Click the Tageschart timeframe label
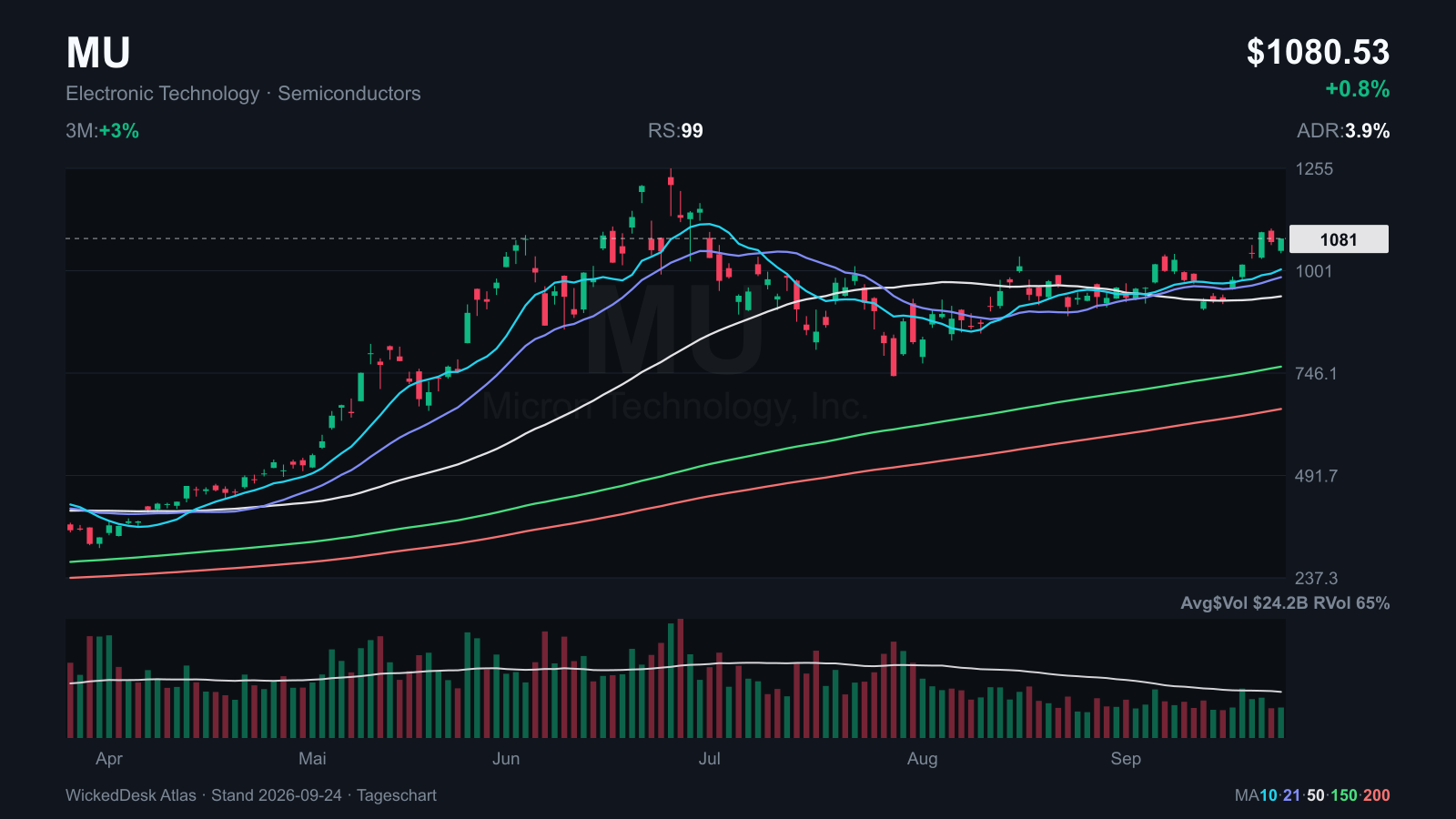This screenshot has width=1456, height=819. point(397,795)
